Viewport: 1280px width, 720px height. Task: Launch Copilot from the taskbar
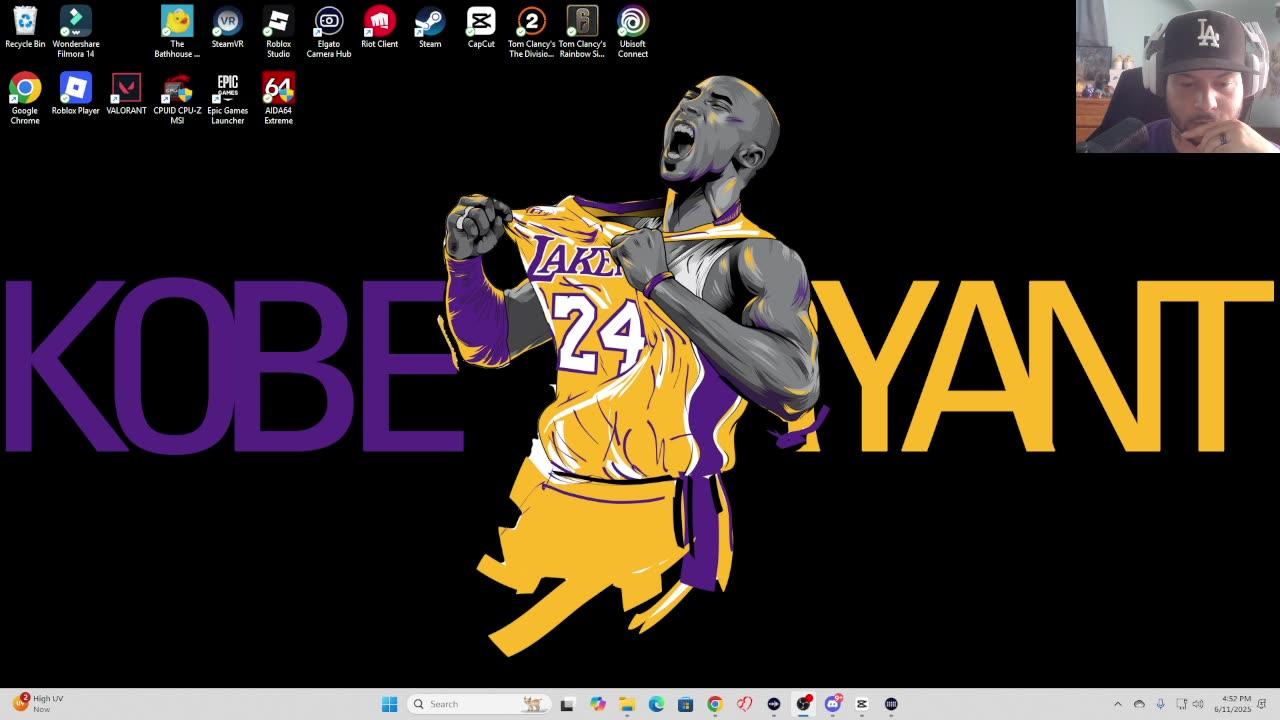point(598,704)
